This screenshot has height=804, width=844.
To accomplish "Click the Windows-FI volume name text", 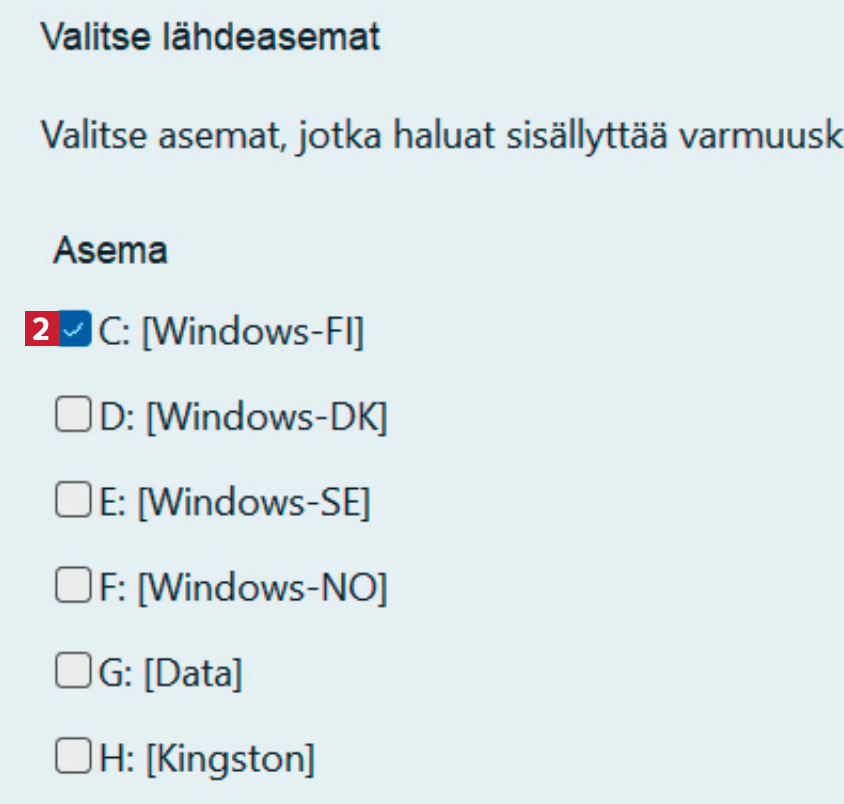I will [x=252, y=332].
